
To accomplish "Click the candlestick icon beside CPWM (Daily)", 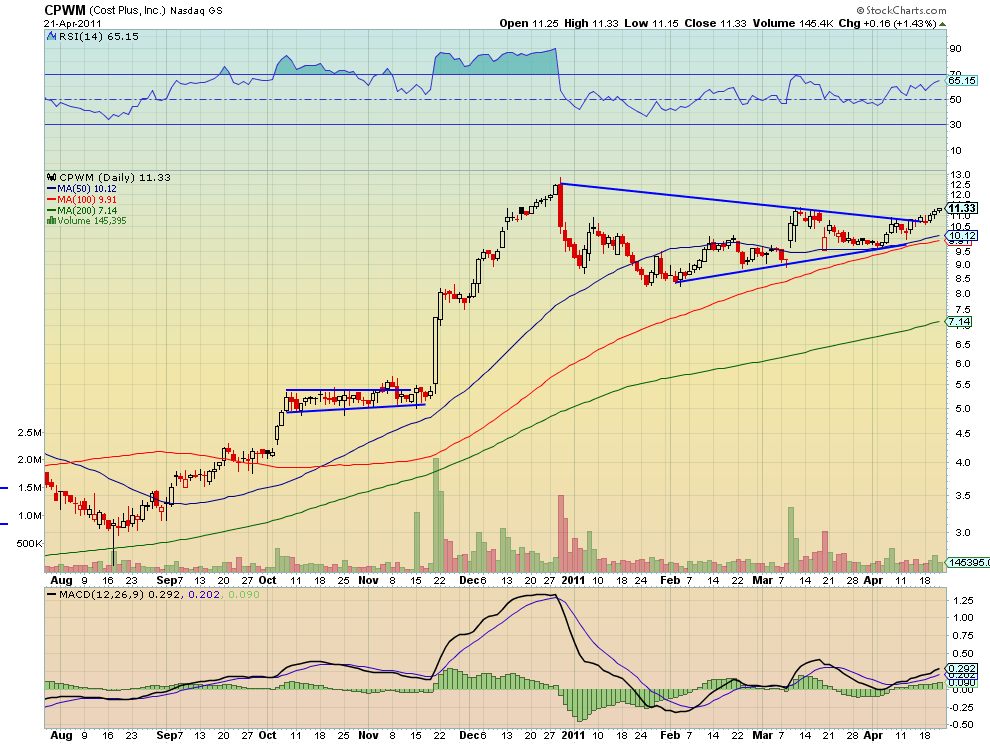I will click(x=52, y=177).
